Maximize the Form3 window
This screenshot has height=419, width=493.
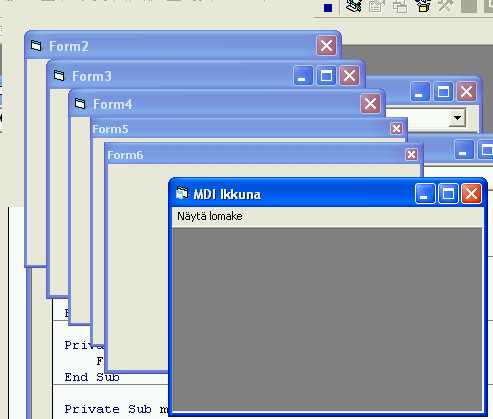326,76
